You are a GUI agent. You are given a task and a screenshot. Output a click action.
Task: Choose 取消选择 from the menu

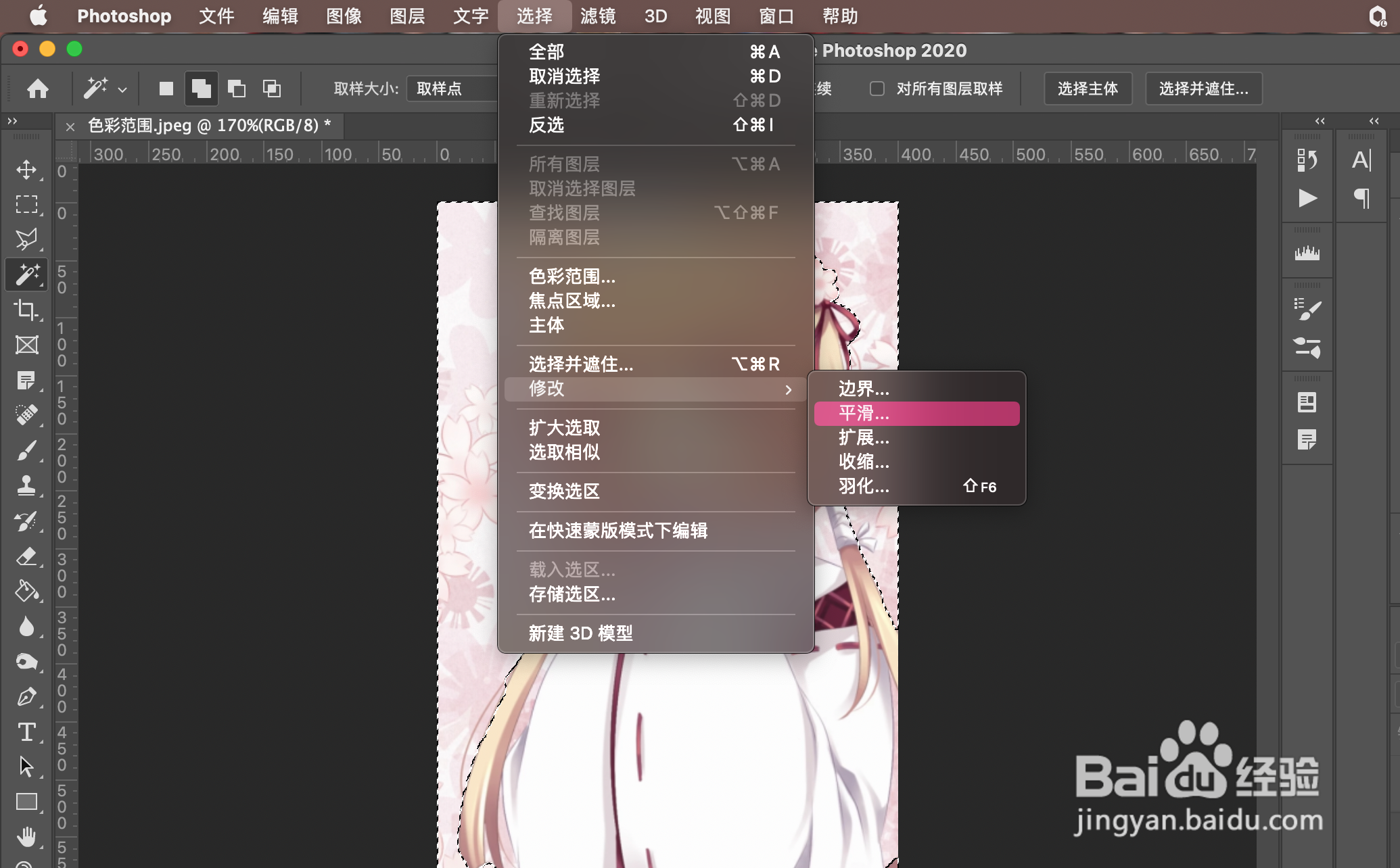tap(655, 76)
